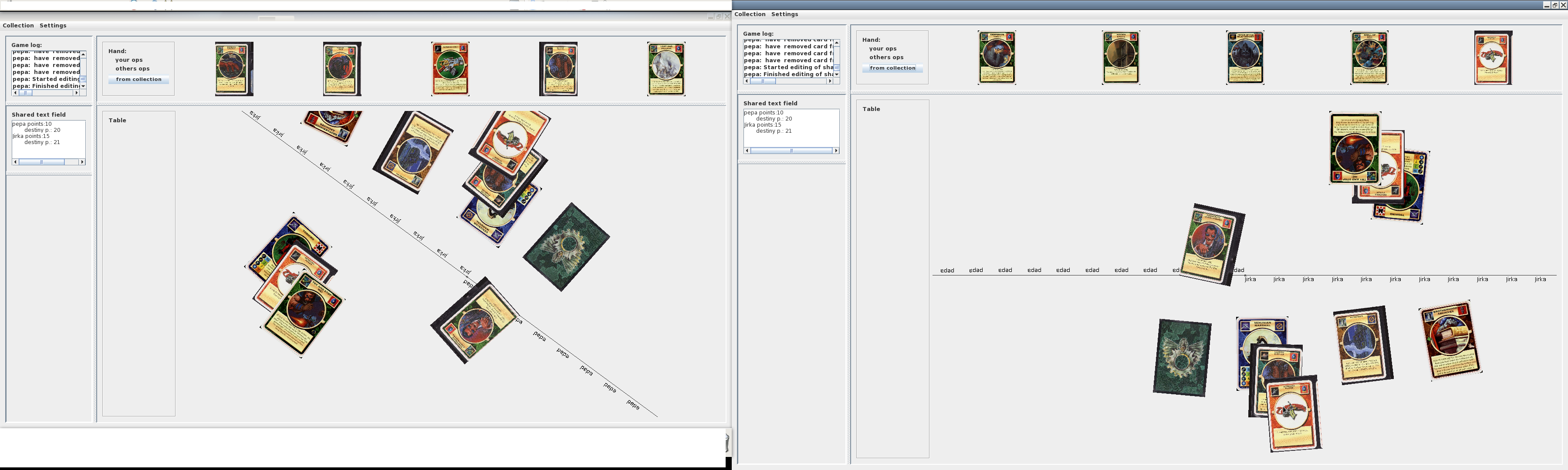Click left Shared text field scroll-left arrow
The image size is (1568, 470).
16,162
